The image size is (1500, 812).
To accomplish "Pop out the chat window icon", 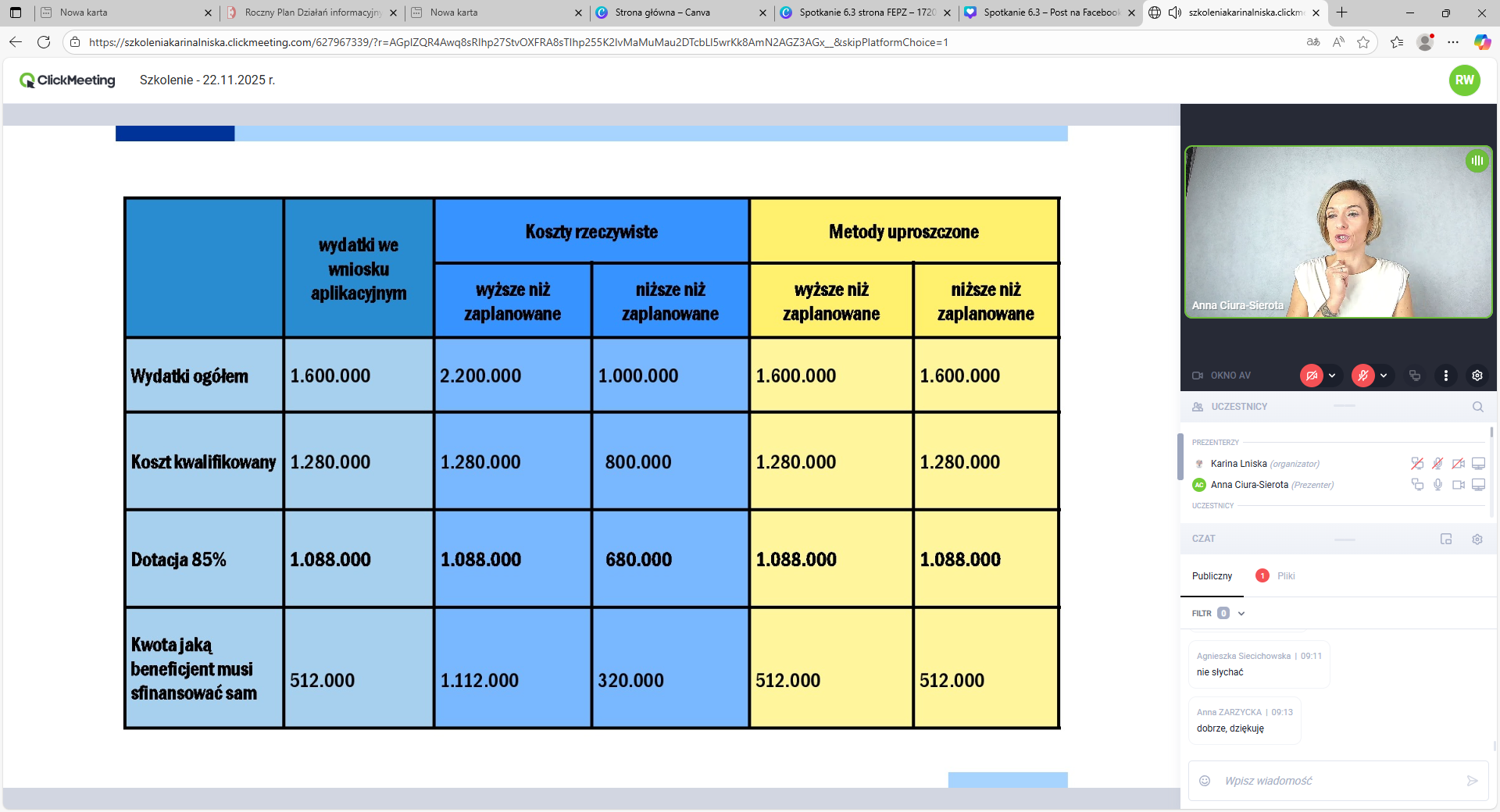I will [1445, 539].
